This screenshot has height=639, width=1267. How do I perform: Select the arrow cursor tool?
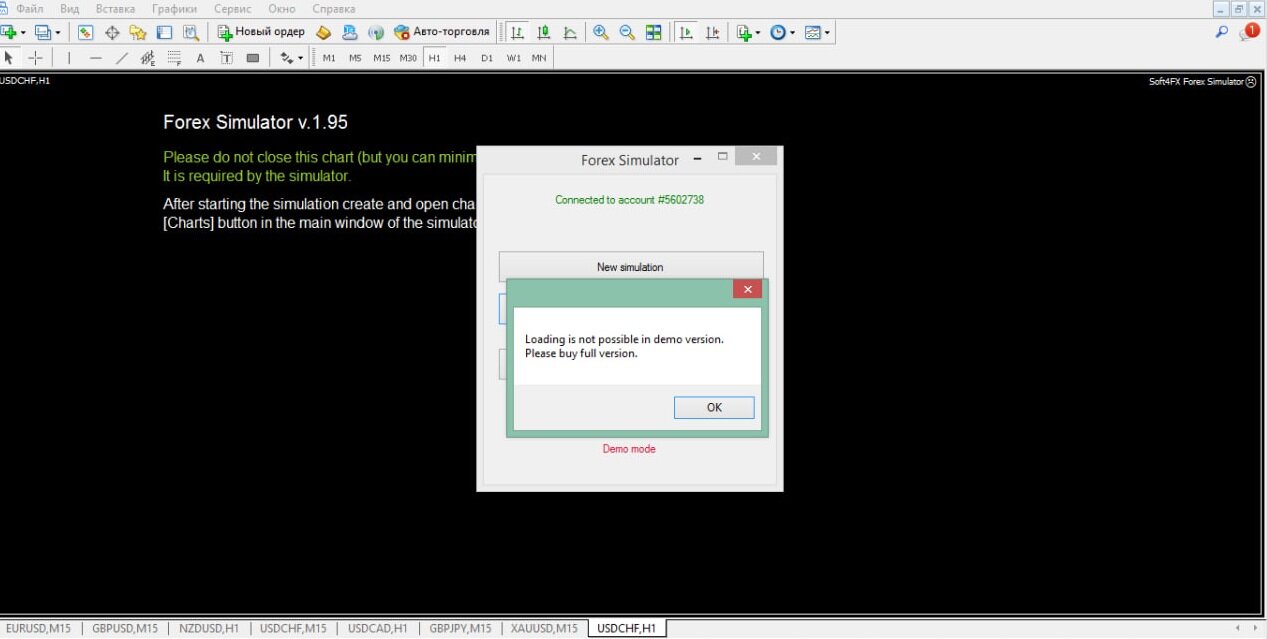[9, 58]
